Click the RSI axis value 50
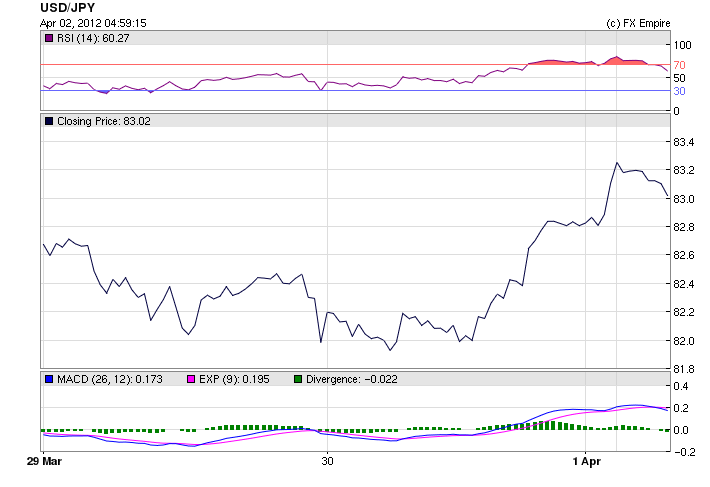This screenshot has width=710, height=487. pos(679,78)
